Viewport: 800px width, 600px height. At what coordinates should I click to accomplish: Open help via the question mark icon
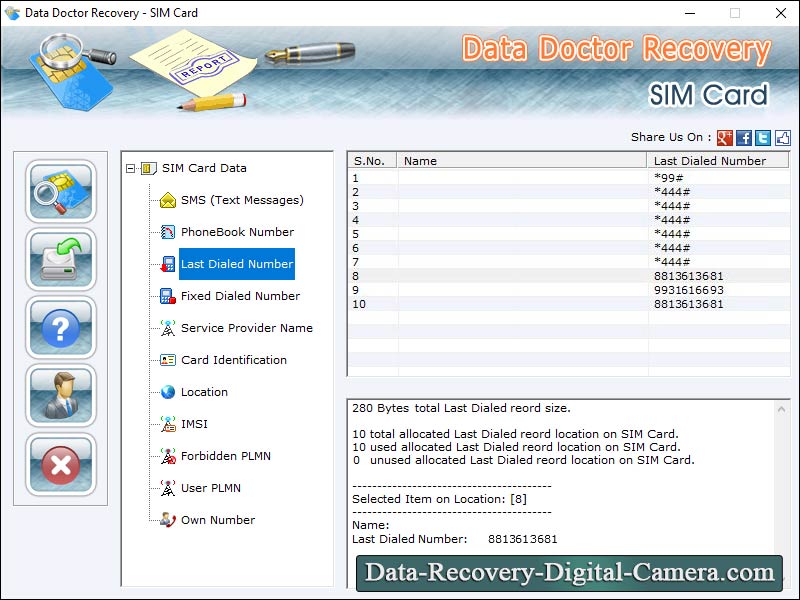[x=61, y=328]
